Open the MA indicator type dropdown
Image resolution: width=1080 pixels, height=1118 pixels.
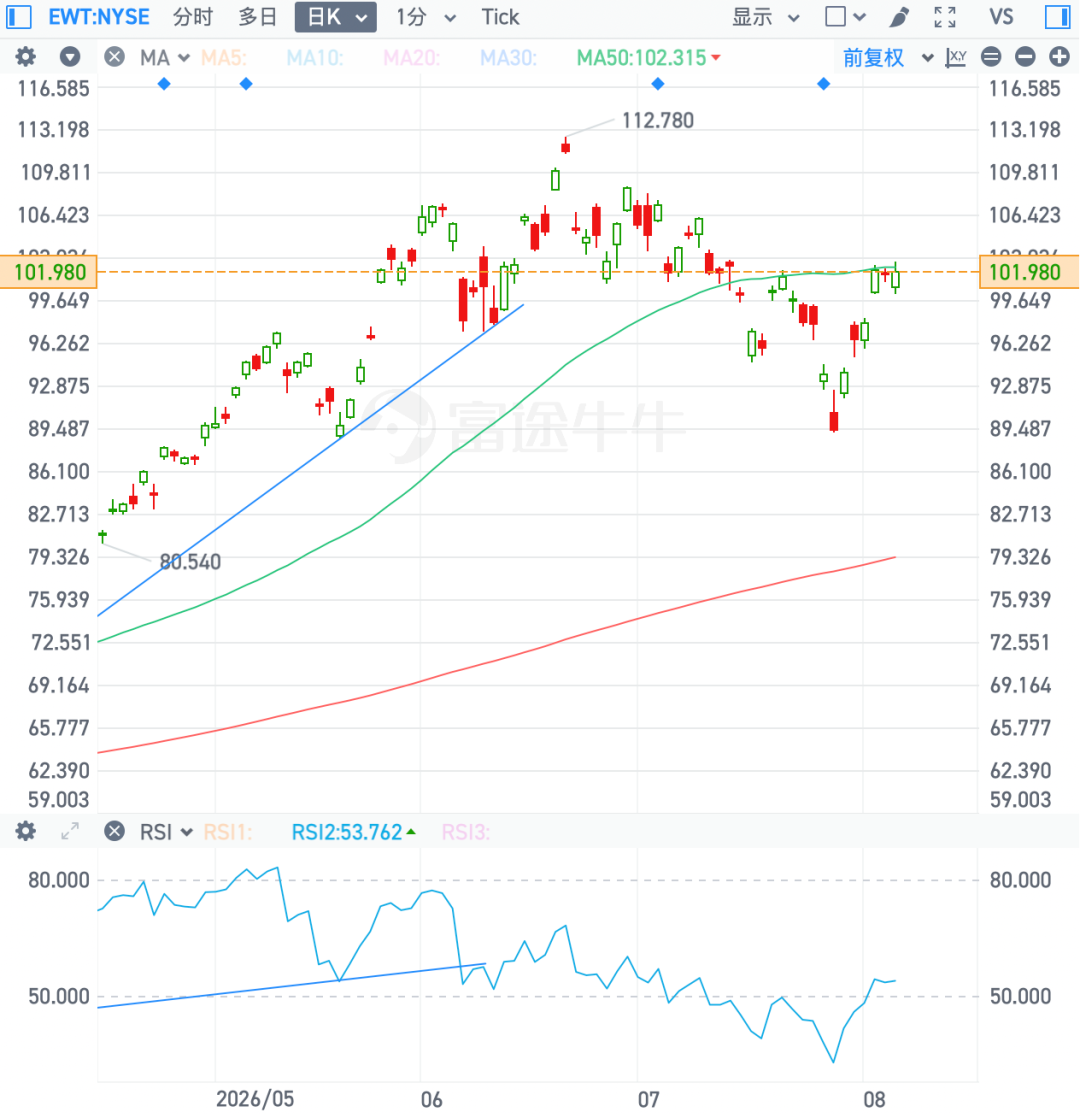[x=165, y=57]
